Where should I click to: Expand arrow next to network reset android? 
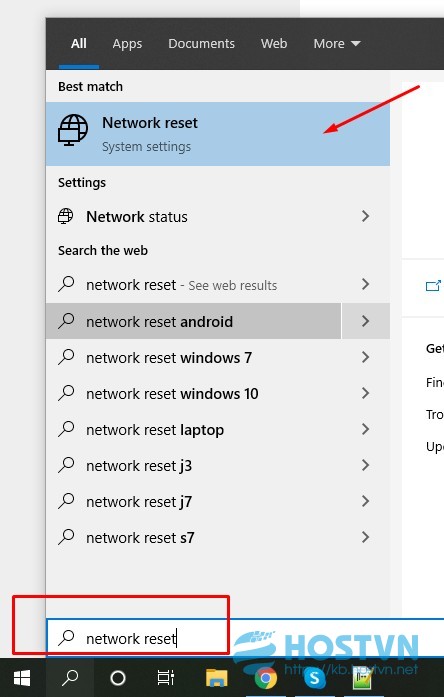pos(365,321)
